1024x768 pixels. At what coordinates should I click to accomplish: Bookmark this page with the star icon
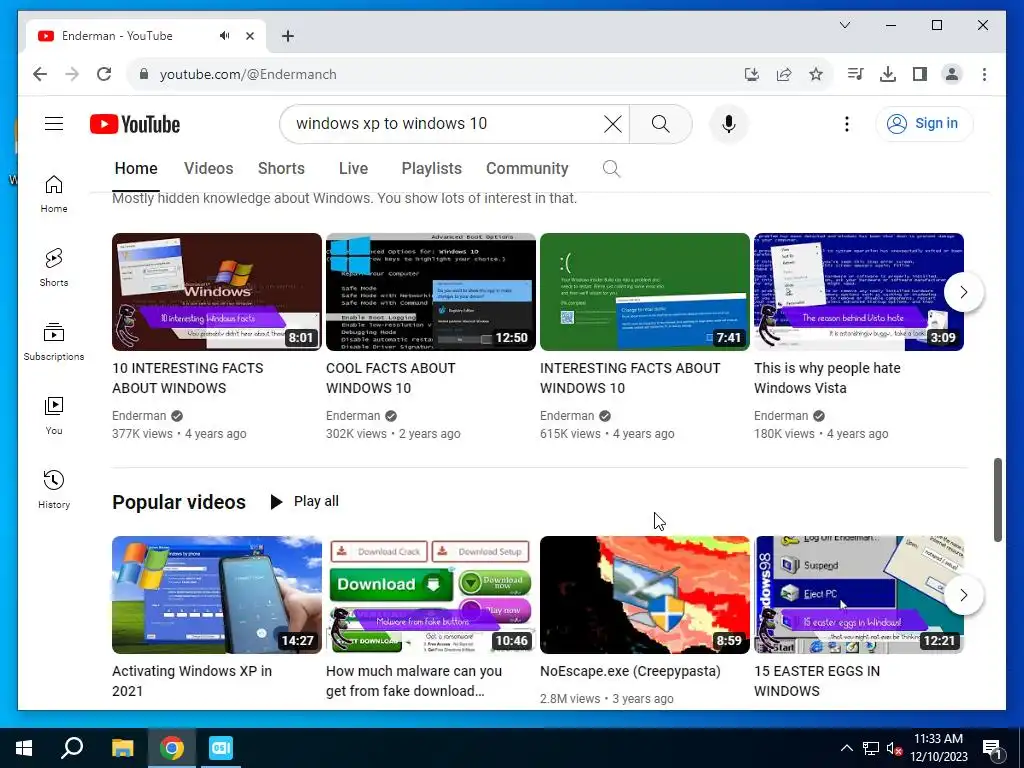coord(816,74)
